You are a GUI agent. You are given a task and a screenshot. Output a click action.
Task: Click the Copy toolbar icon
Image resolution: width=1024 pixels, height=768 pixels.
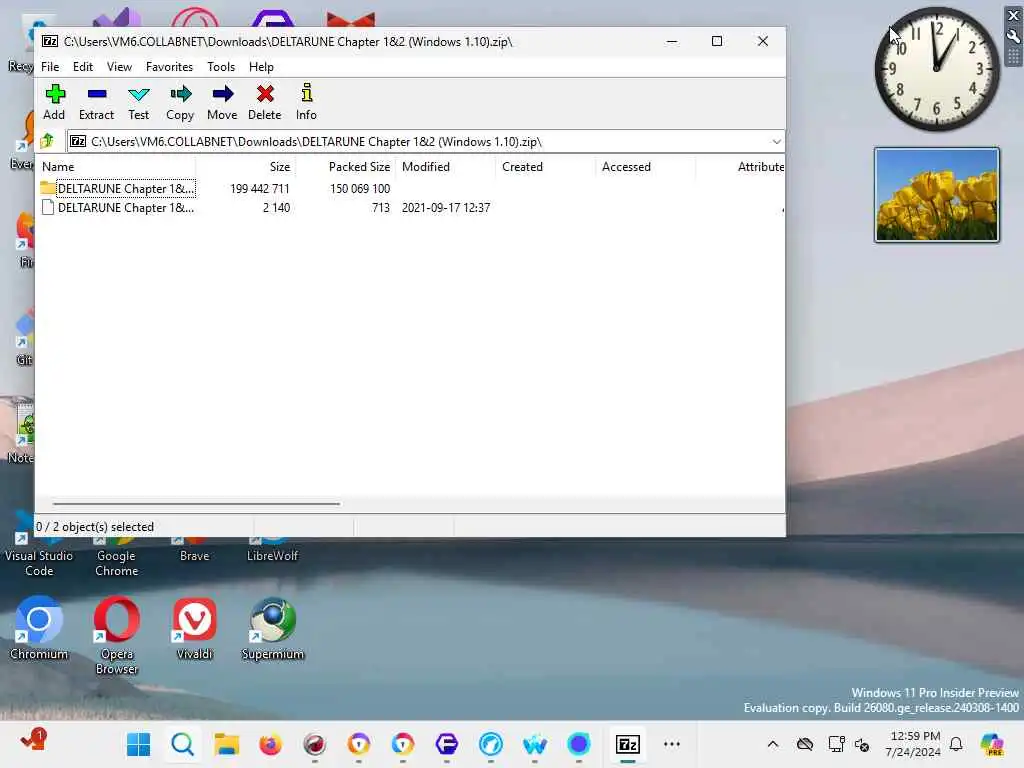click(x=180, y=103)
